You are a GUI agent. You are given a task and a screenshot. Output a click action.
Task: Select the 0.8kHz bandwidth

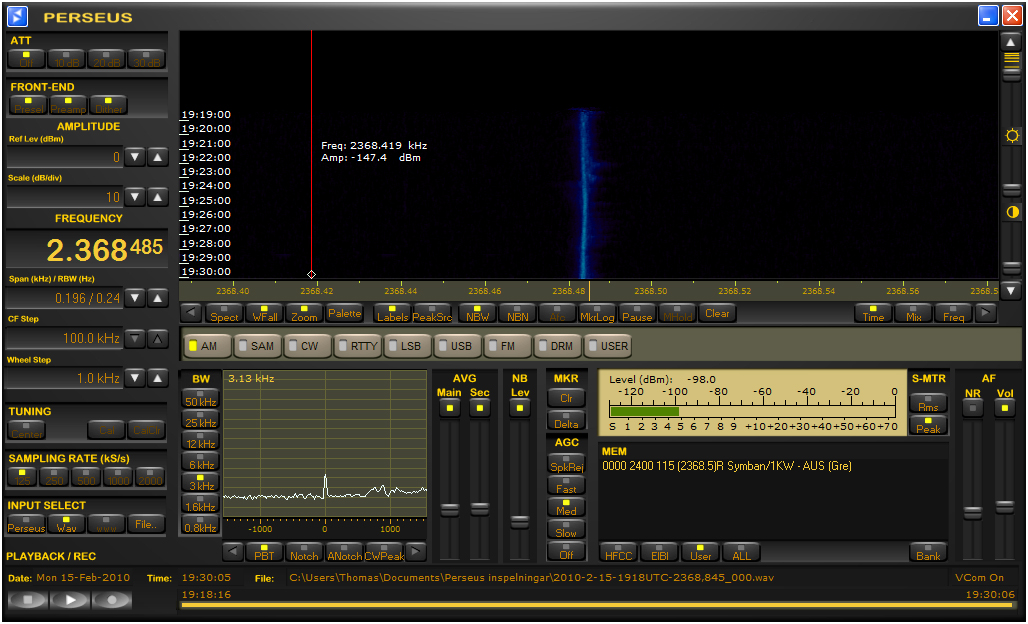[x=201, y=524]
